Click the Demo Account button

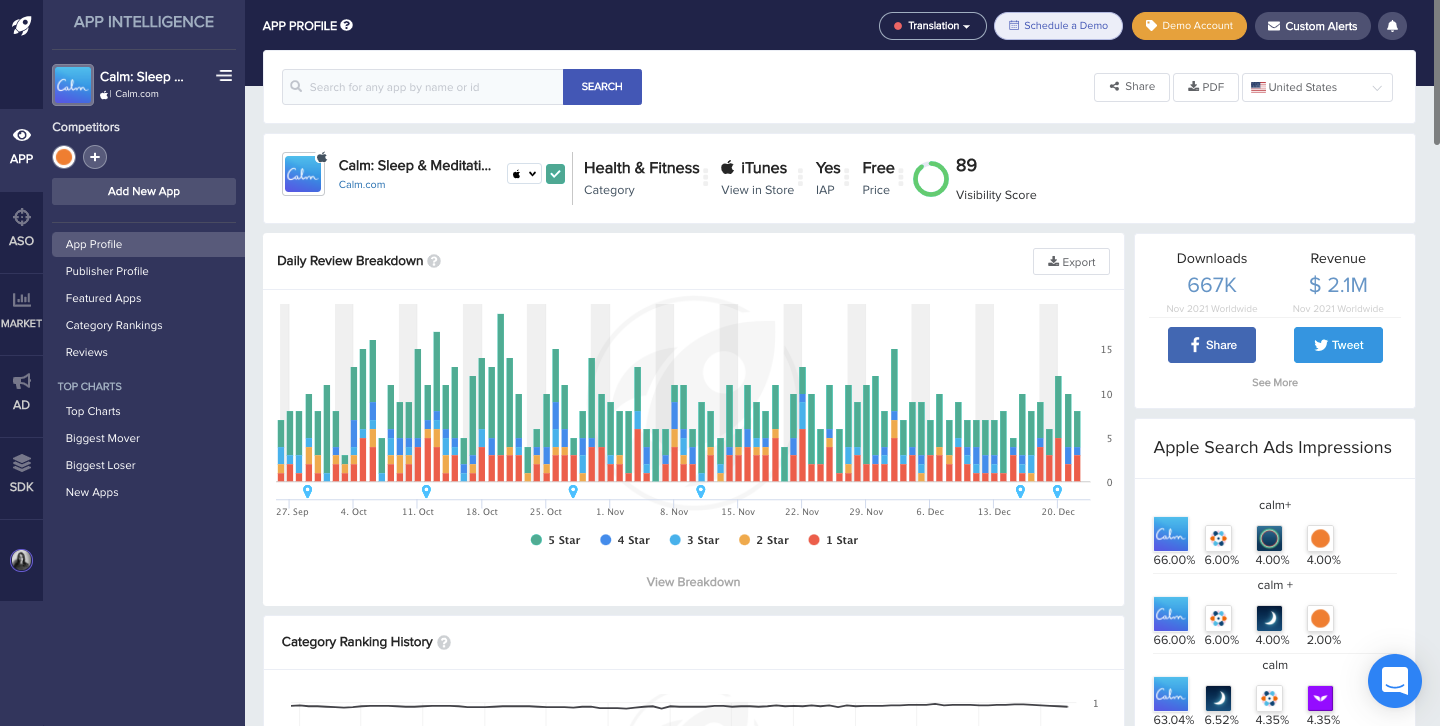[x=1189, y=26]
